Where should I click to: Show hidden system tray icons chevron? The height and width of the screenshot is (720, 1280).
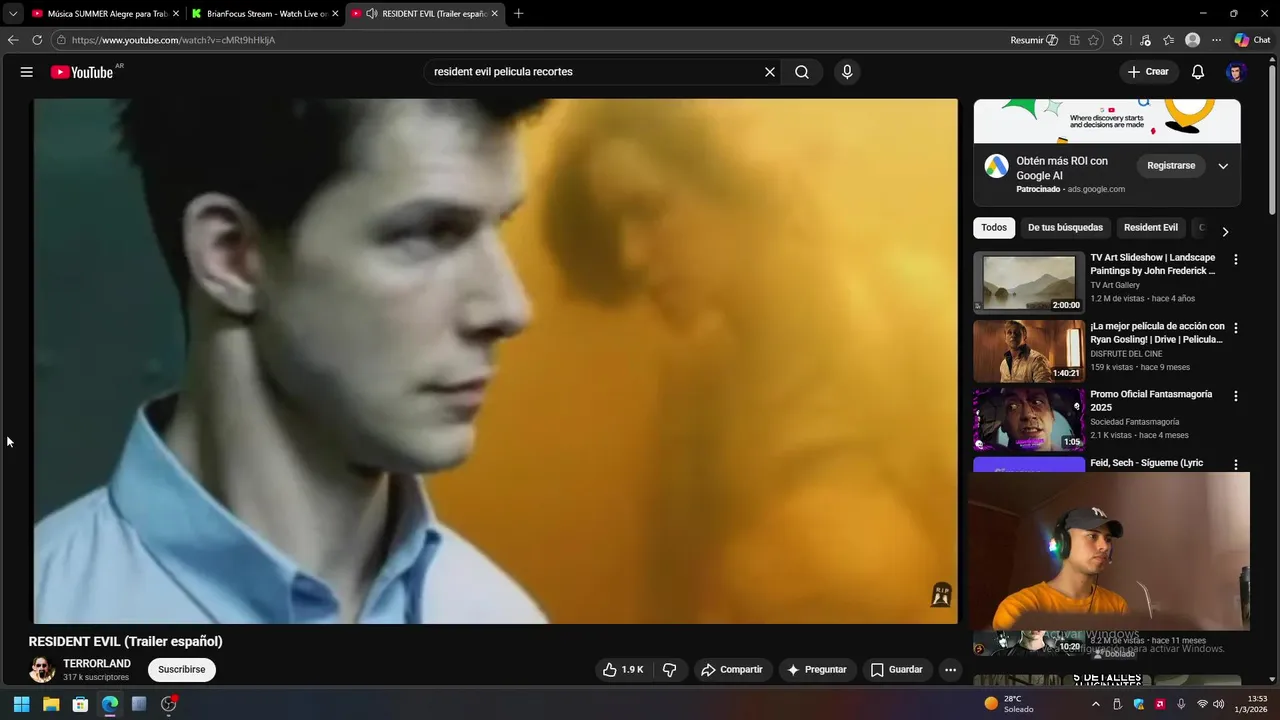point(1096,704)
